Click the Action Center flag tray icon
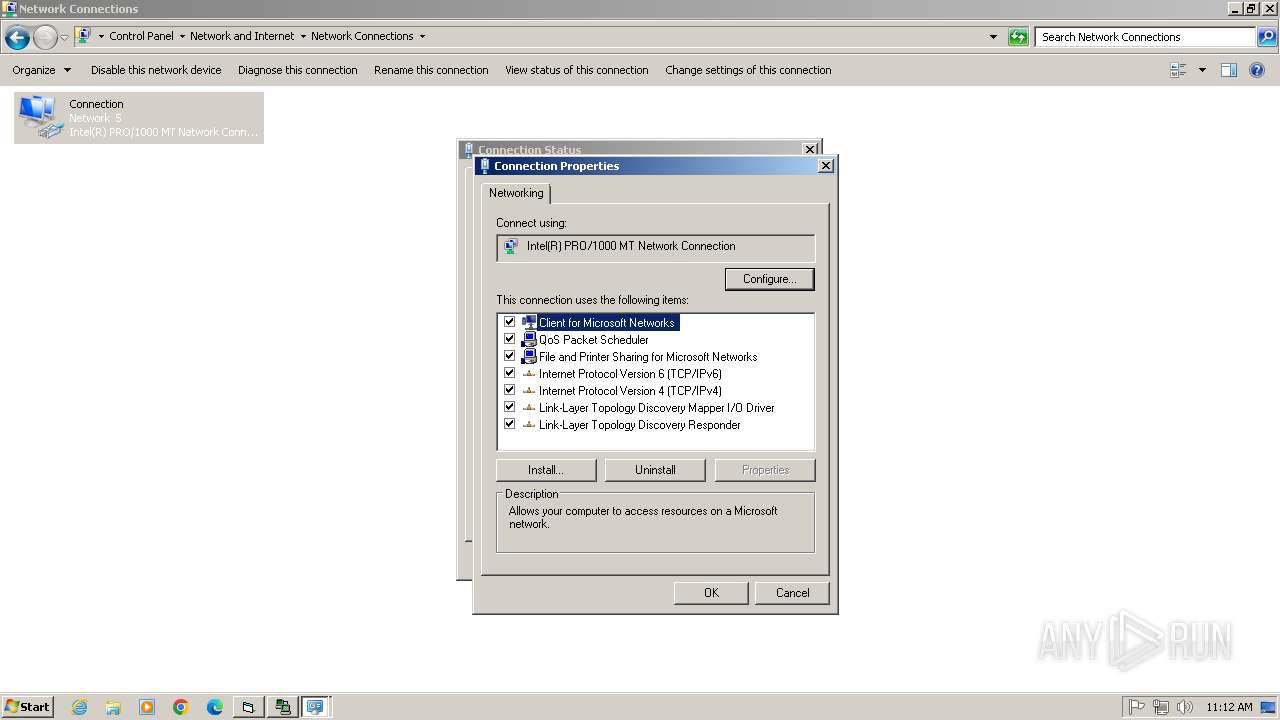The height and width of the screenshot is (720, 1280). point(1137,707)
